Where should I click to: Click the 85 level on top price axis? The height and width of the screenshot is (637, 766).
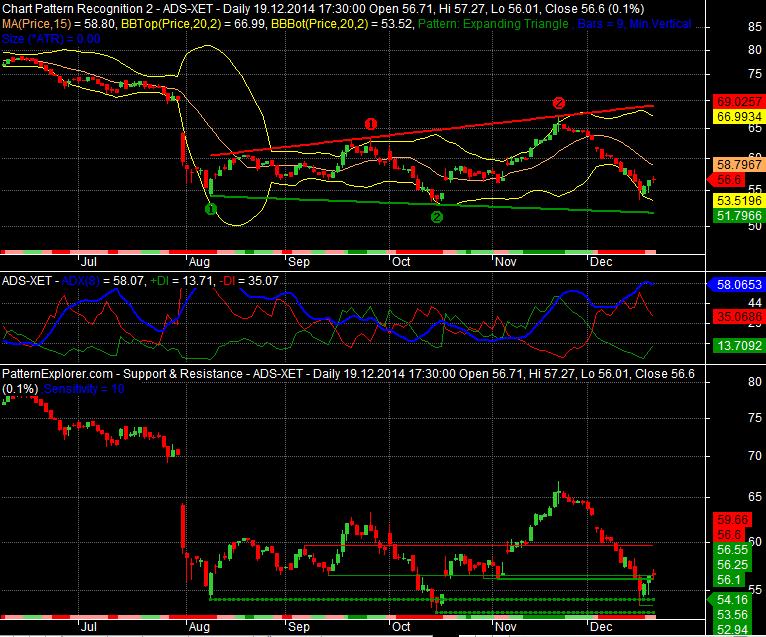pyautogui.click(x=755, y=27)
